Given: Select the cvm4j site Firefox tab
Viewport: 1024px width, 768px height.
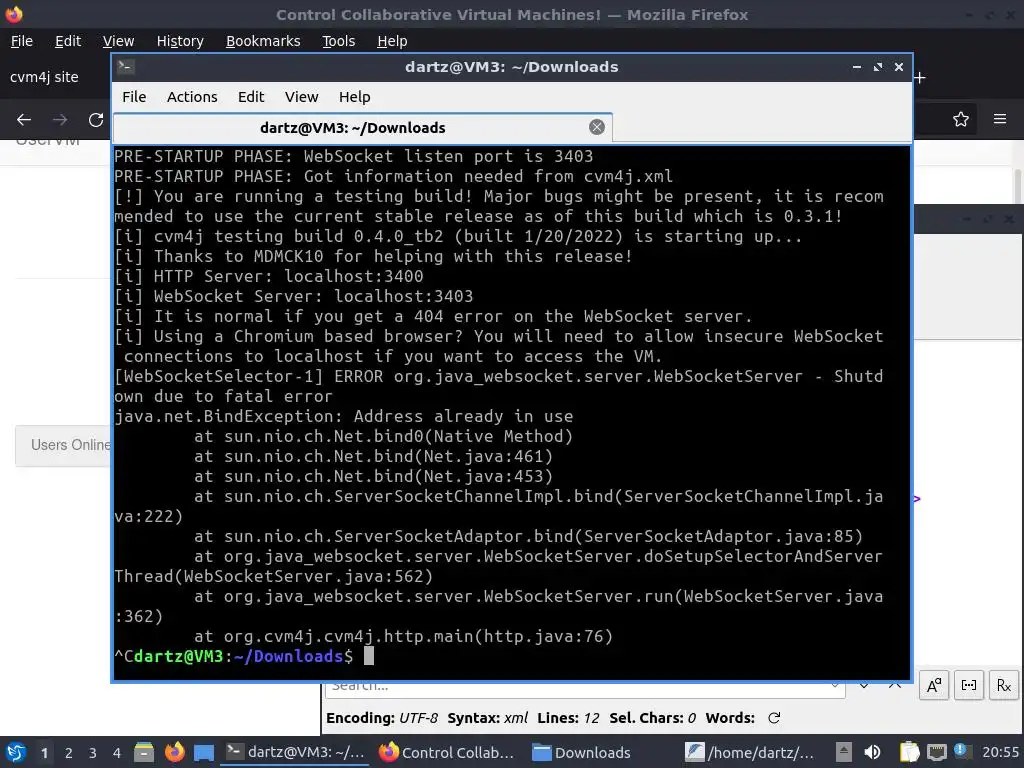Looking at the screenshot, I should (44, 77).
